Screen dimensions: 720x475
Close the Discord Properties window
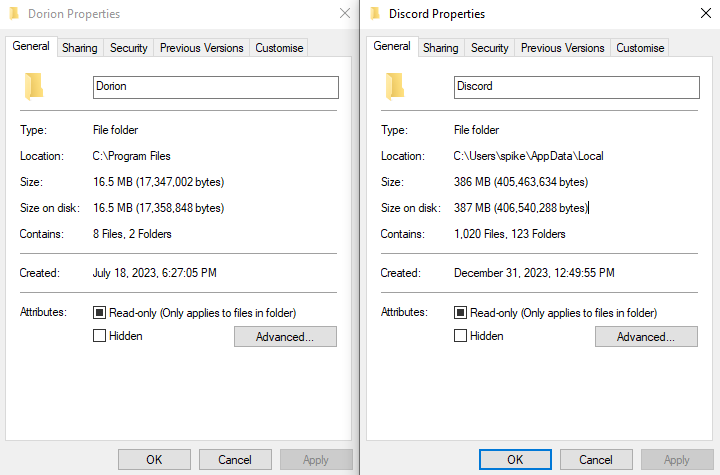tap(706, 14)
